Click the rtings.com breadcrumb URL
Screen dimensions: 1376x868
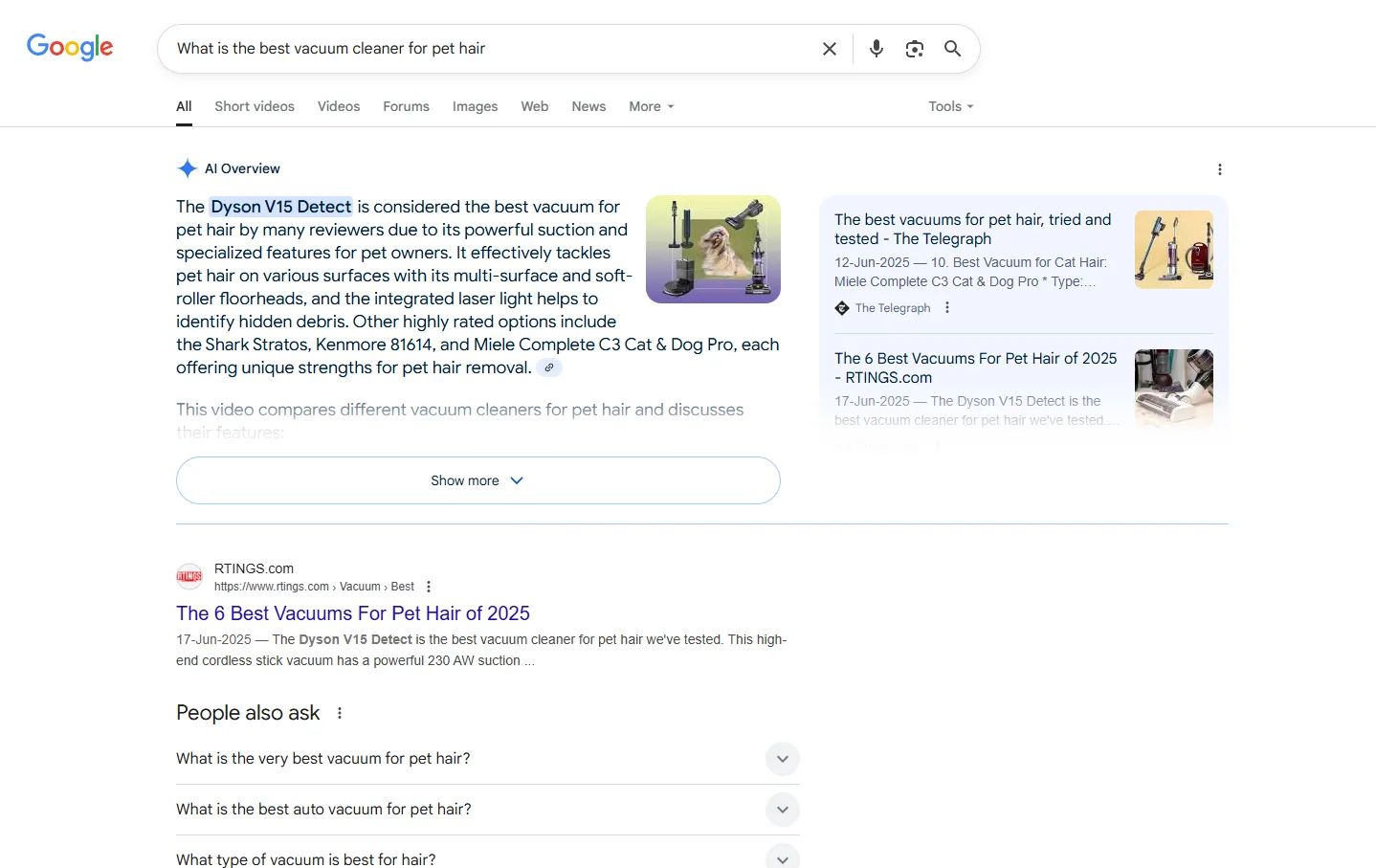click(x=314, y=587)
